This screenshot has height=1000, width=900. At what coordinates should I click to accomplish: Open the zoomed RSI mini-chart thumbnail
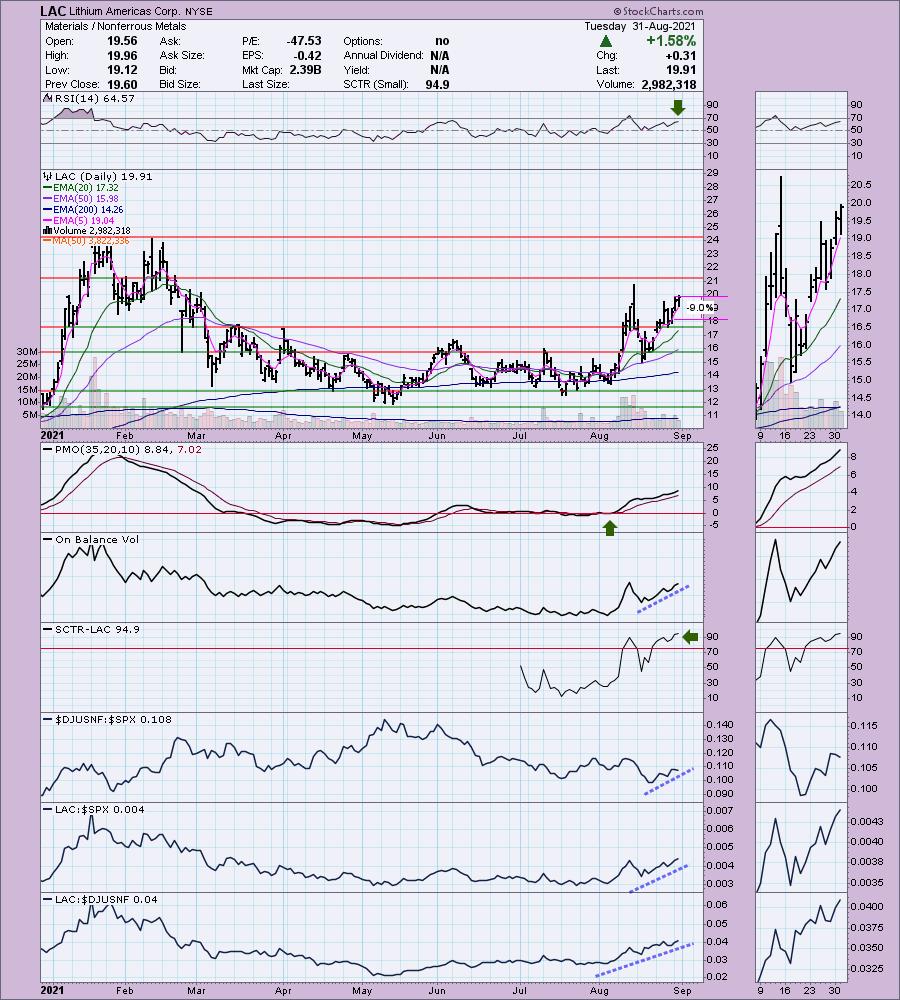point(801,130)
